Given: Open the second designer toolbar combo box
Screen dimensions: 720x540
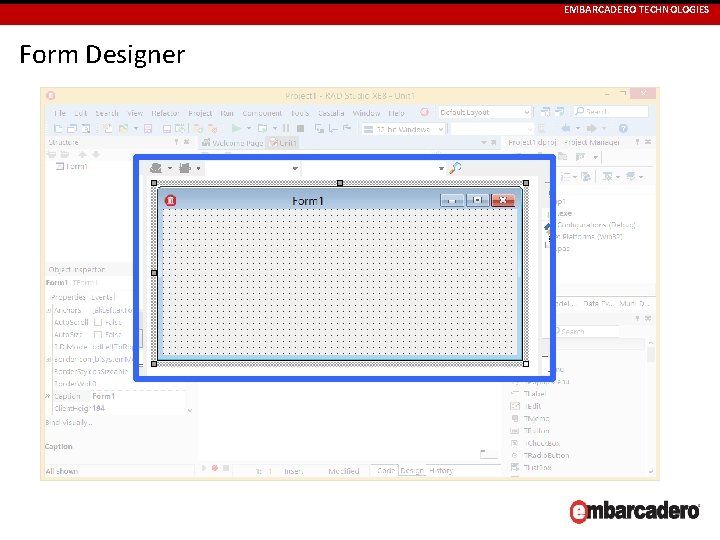Looking at the screenshot, I should click(x=374, y=169).
